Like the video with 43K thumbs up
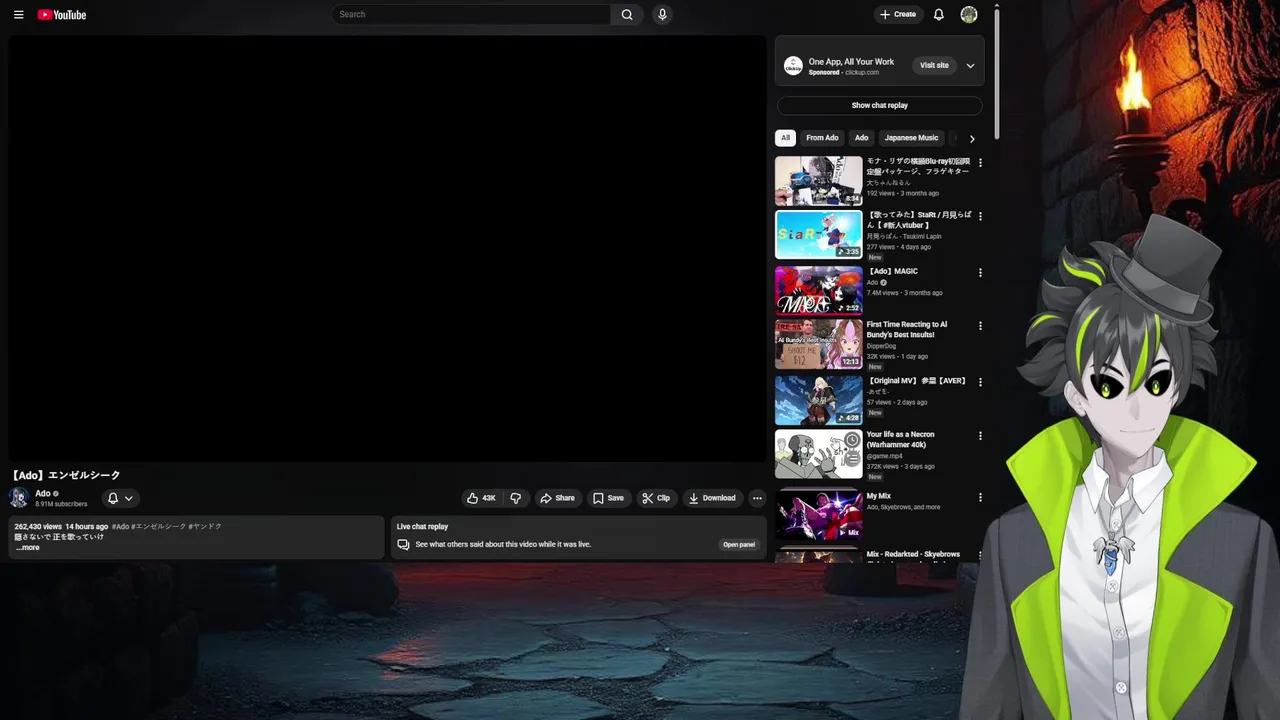The width and height of the screenshot is (1280, 720). coord(481,498)
